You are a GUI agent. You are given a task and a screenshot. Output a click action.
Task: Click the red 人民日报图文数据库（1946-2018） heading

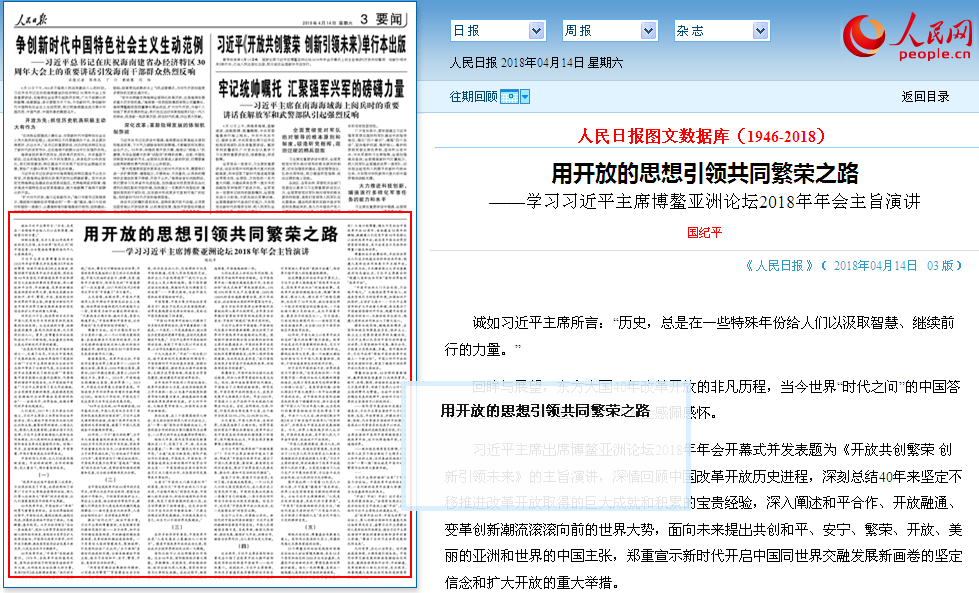click(x=701, y=136)
